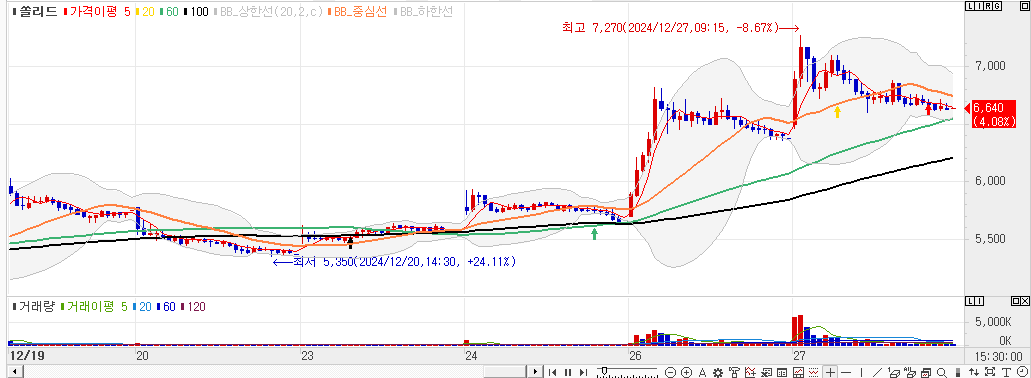This screenshot has height=378, width=1031.
Task: Click the single eraser tool icon
Action: tap(894, 372)
